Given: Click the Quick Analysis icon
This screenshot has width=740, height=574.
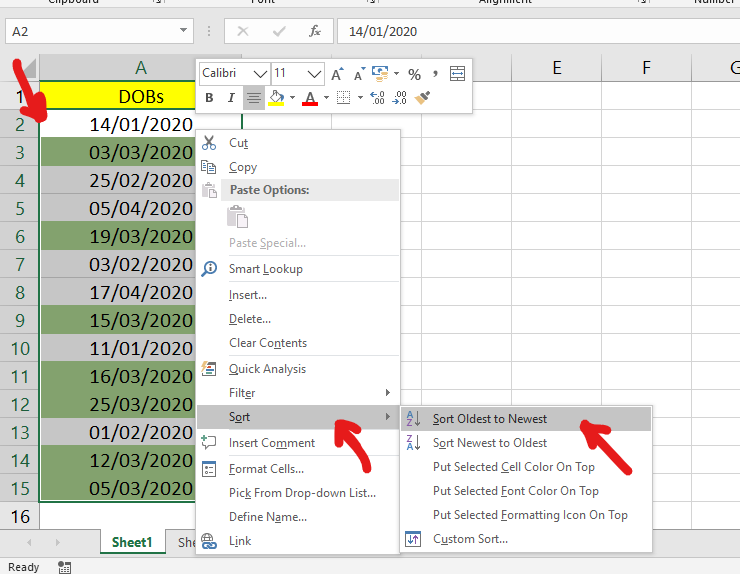Looking at the screenshot, I should click(x=209, y=368).
